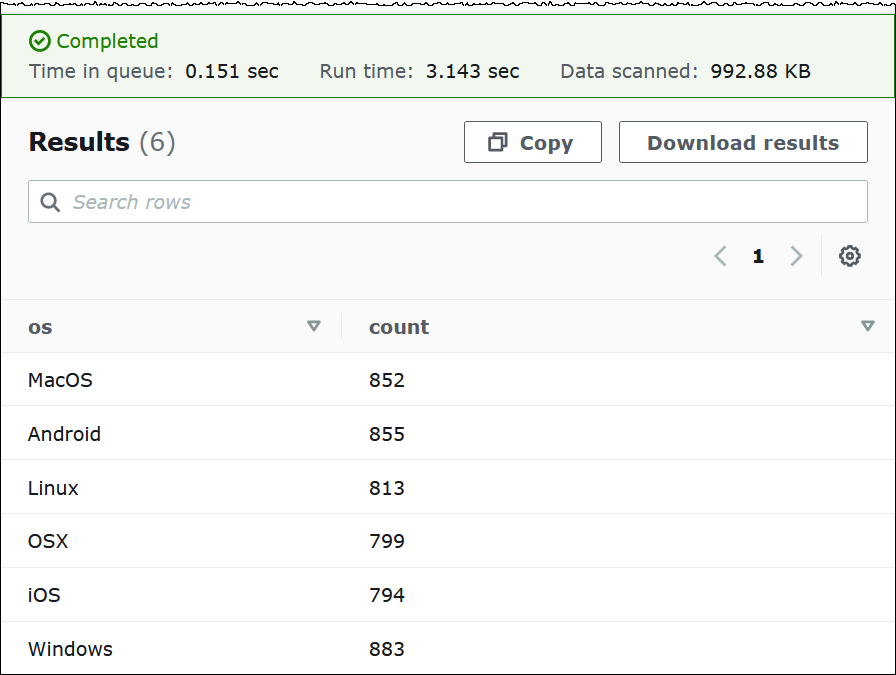Click the os column header
This screenshot has width=896, height=675.
38,326
